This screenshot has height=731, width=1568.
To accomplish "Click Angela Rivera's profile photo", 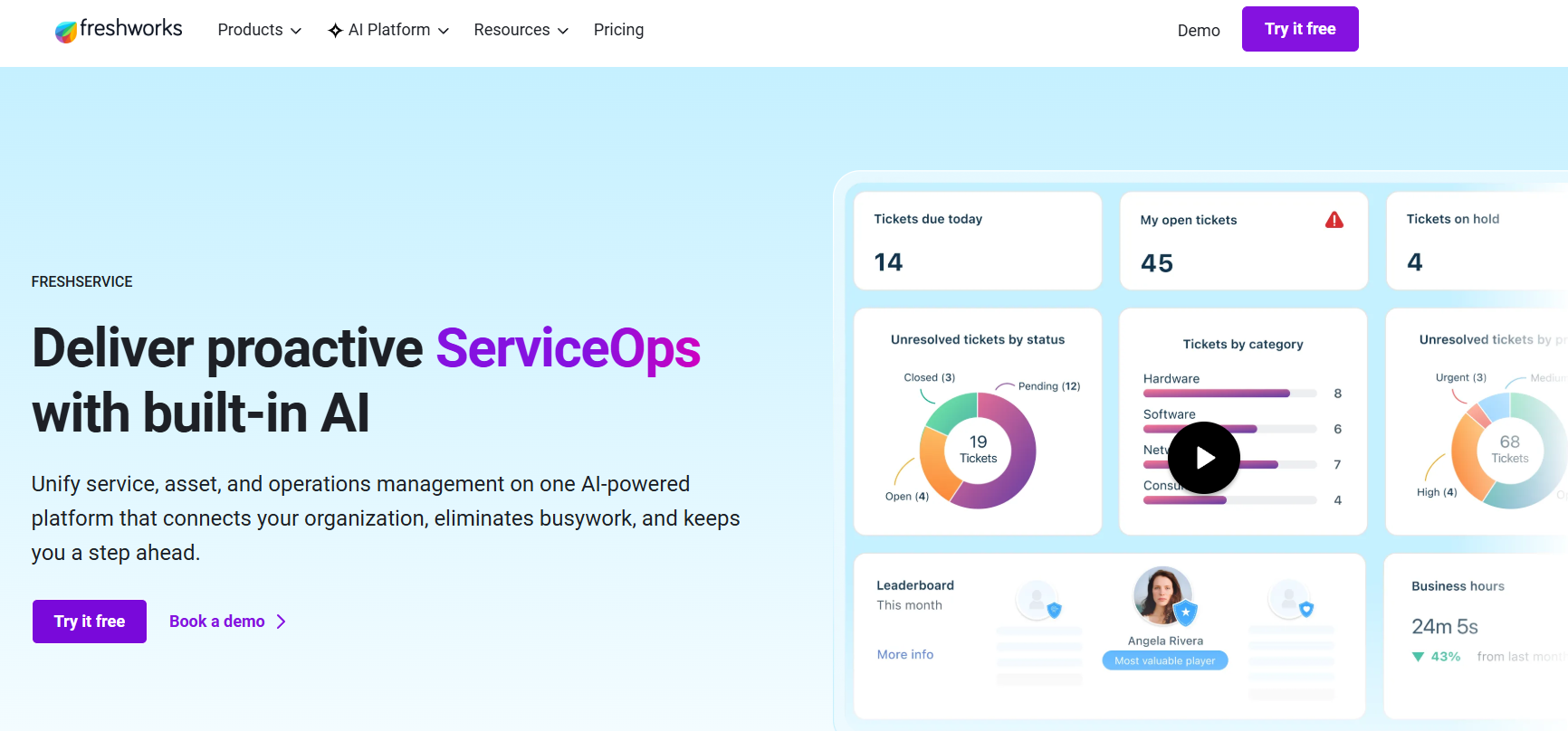I will [1162, 595].
